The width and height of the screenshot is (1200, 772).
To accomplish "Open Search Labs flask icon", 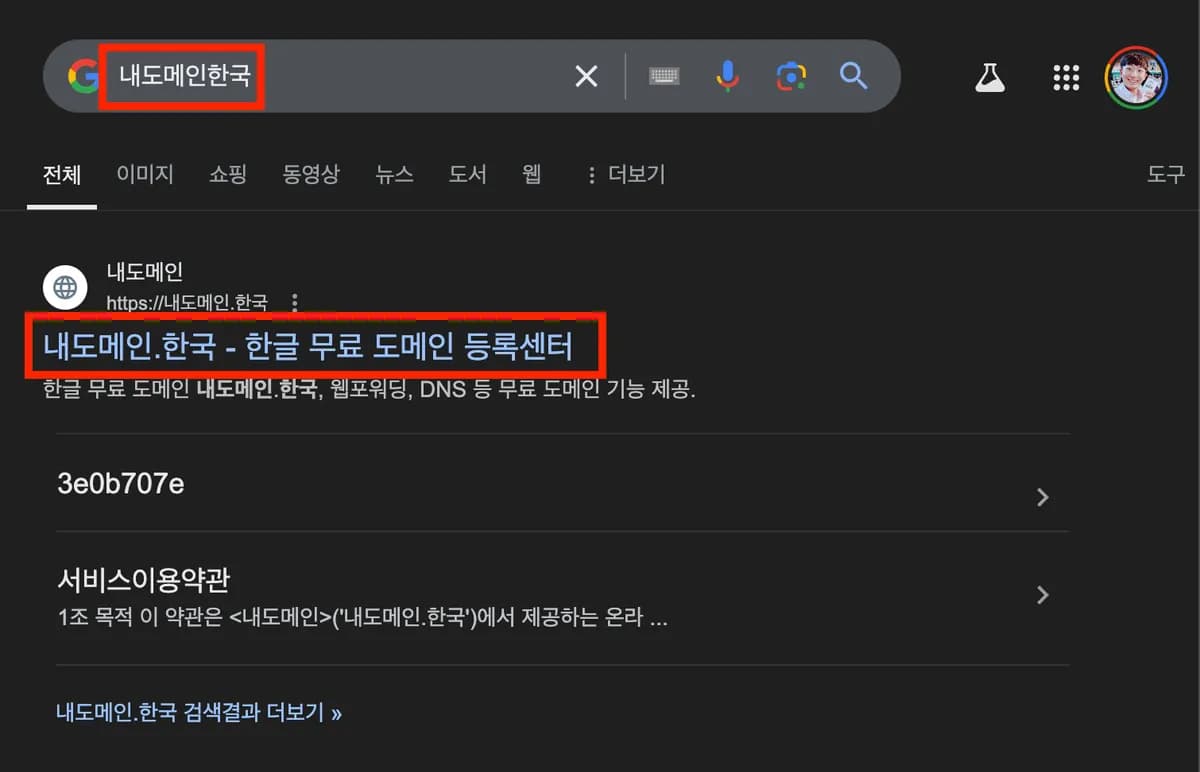I will [990, 77].
